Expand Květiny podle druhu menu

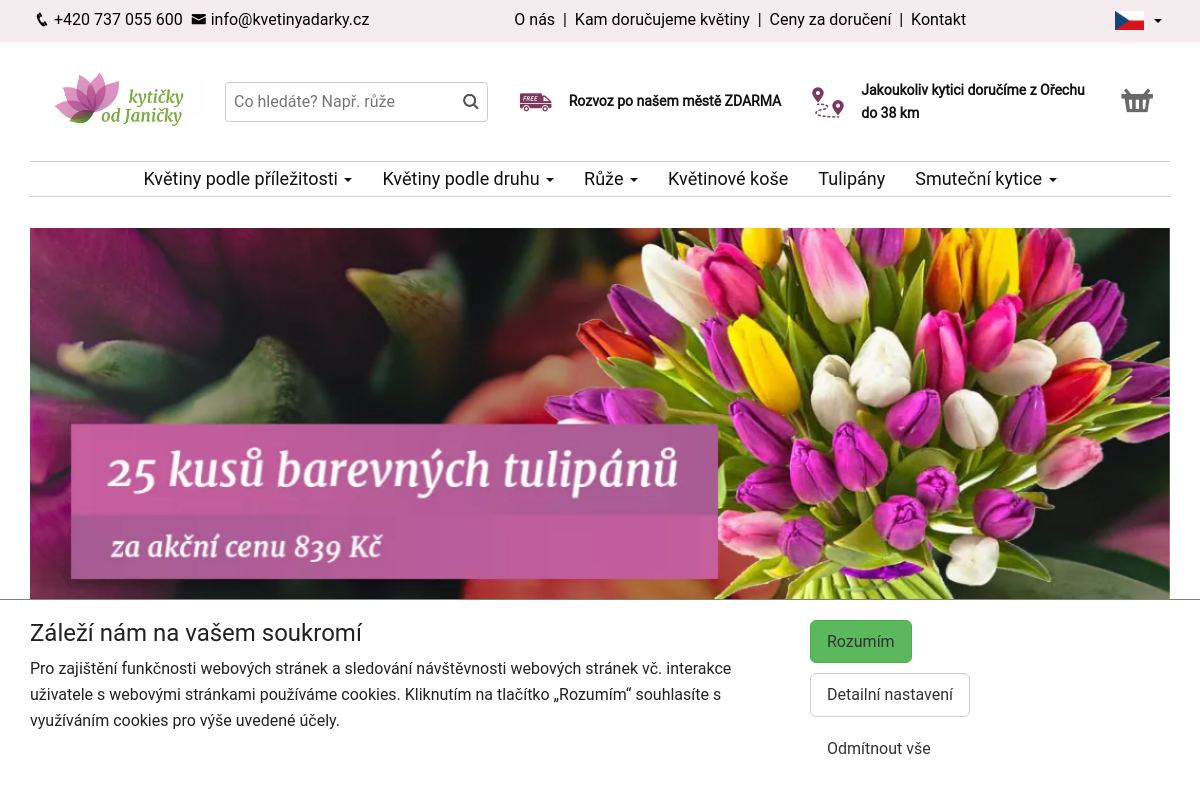[467, 179]
